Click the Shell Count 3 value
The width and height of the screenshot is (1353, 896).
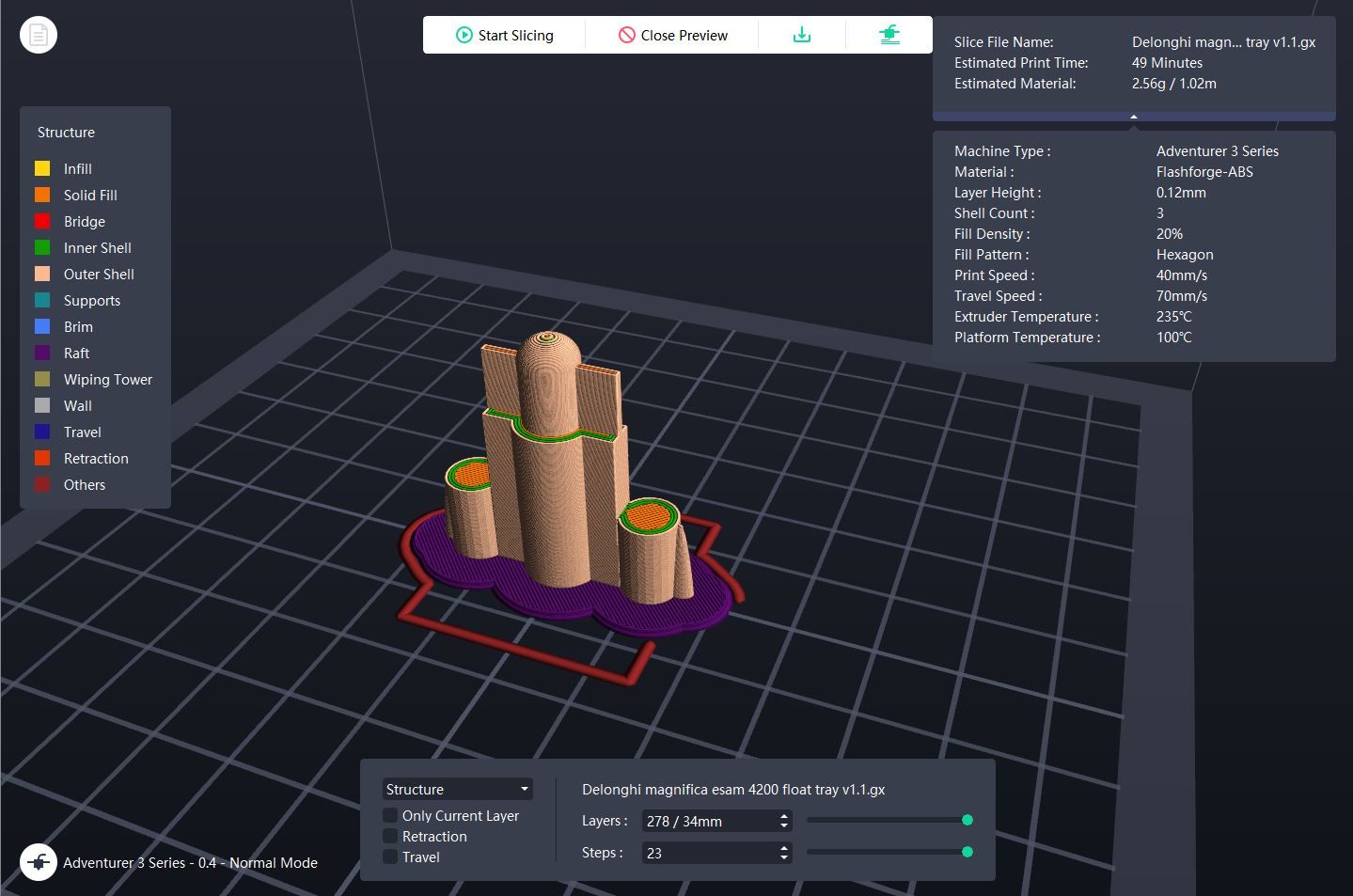(x=1160, y=212)
